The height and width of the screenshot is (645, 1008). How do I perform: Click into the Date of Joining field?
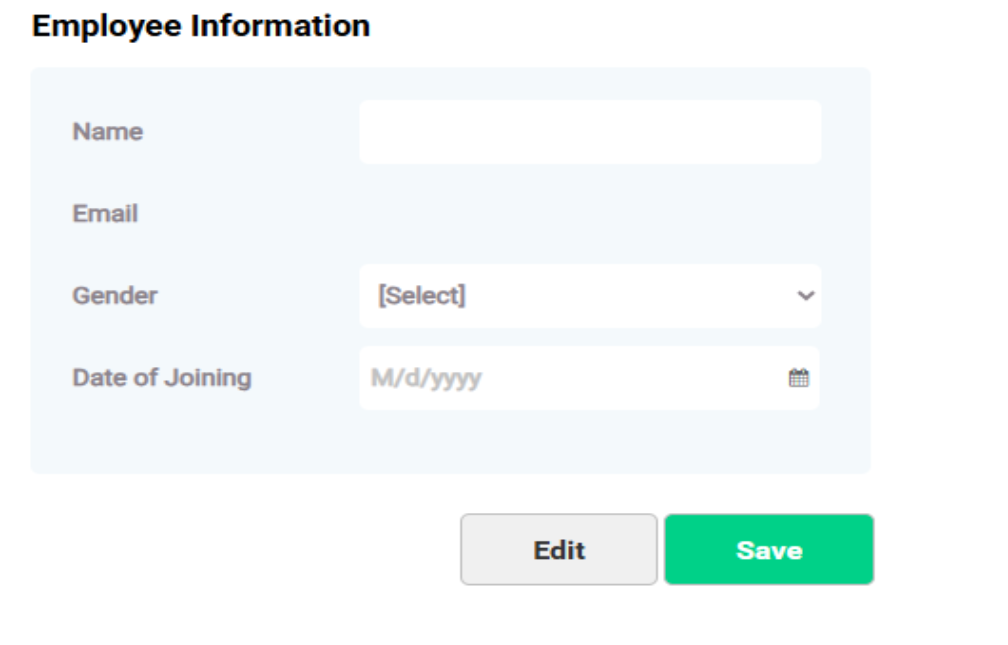(589, 378)
